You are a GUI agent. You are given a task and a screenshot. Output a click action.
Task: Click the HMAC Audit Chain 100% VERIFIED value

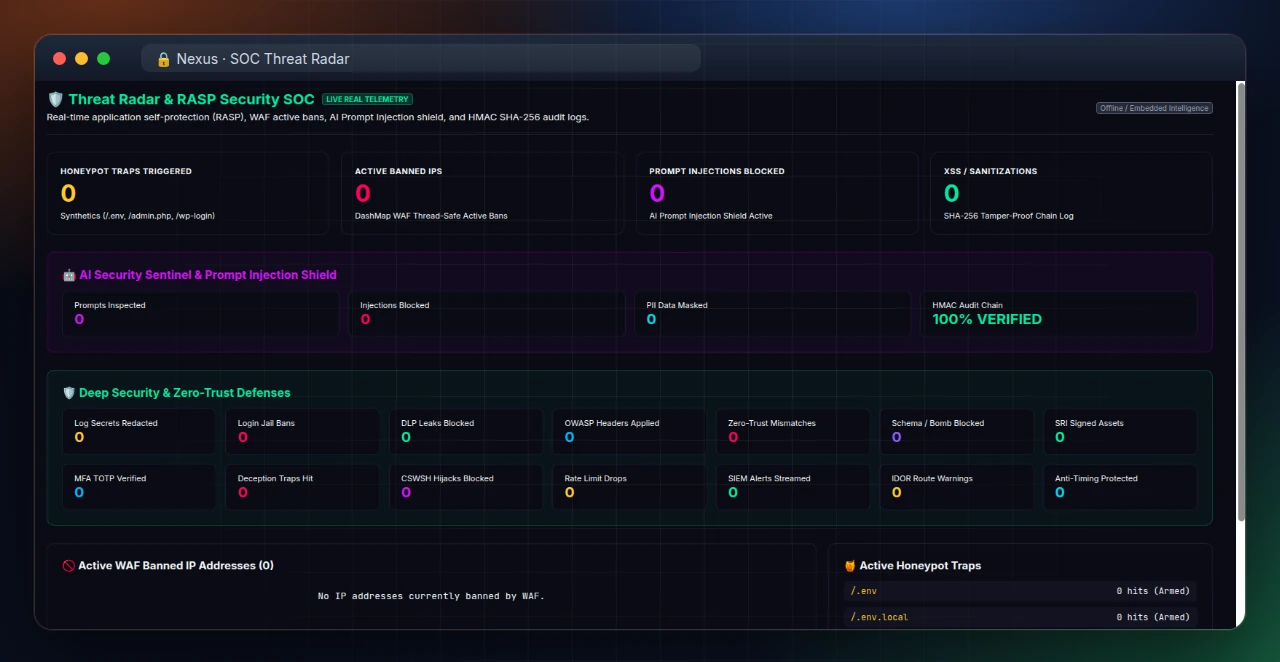[x=987, y=319]
